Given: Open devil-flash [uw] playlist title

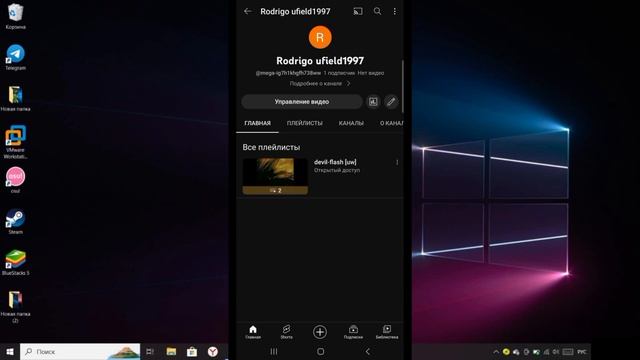Looking at the screenshot, I should 335,162.
